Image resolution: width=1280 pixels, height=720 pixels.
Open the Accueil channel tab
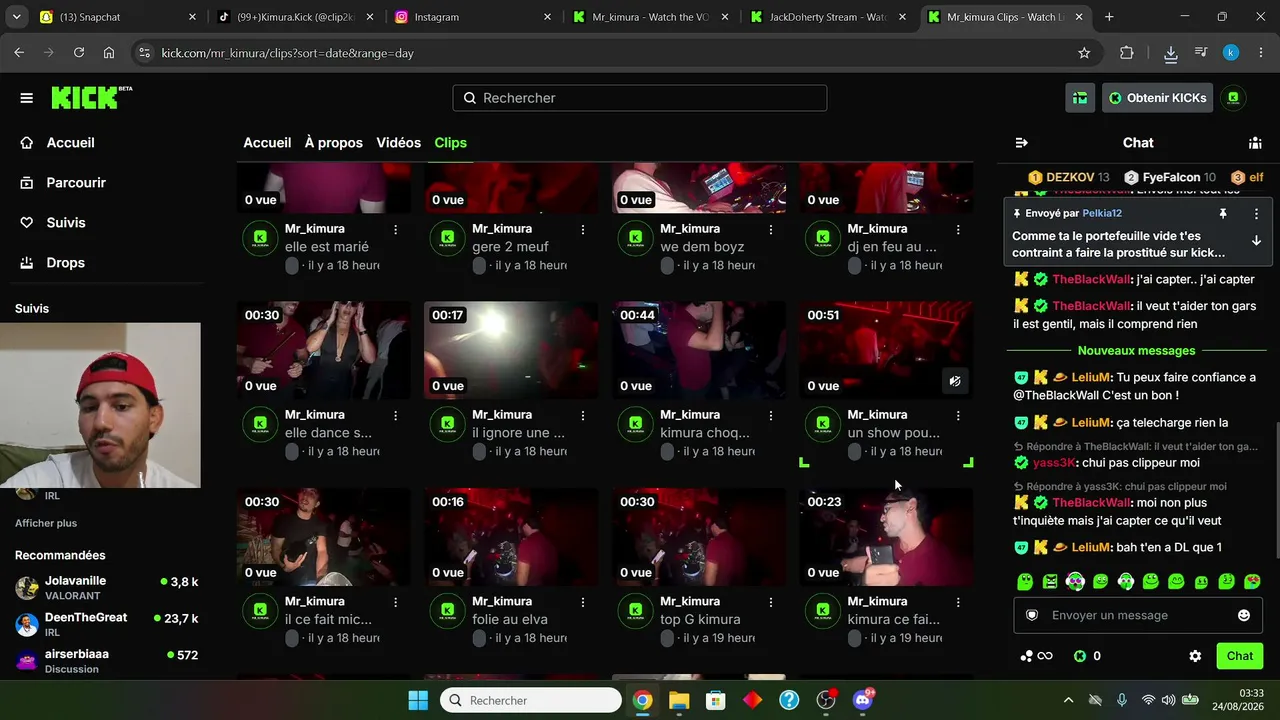(x=267, y=143)
